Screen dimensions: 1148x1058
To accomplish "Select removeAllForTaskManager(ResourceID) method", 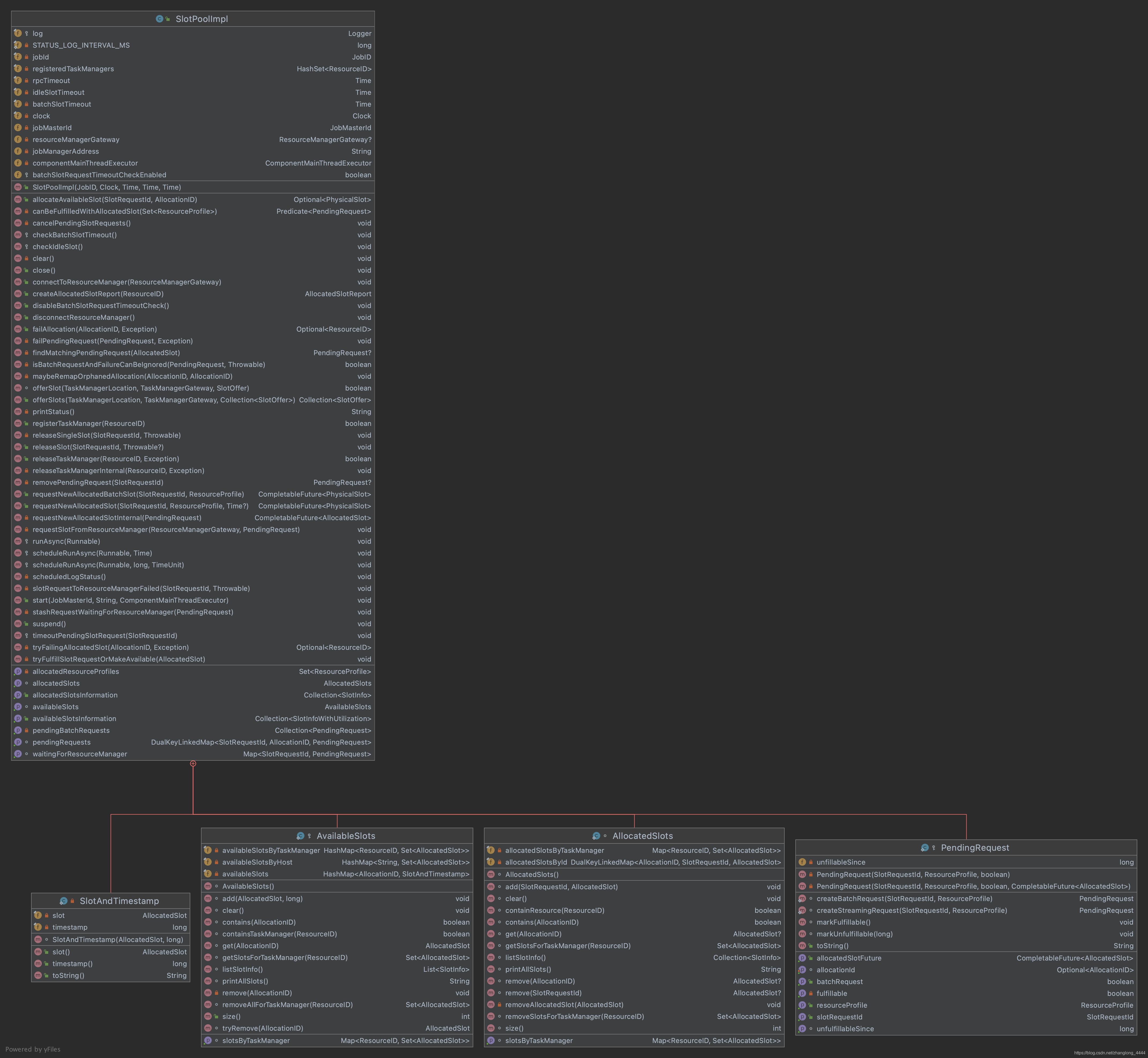I will click(337, 1005).
